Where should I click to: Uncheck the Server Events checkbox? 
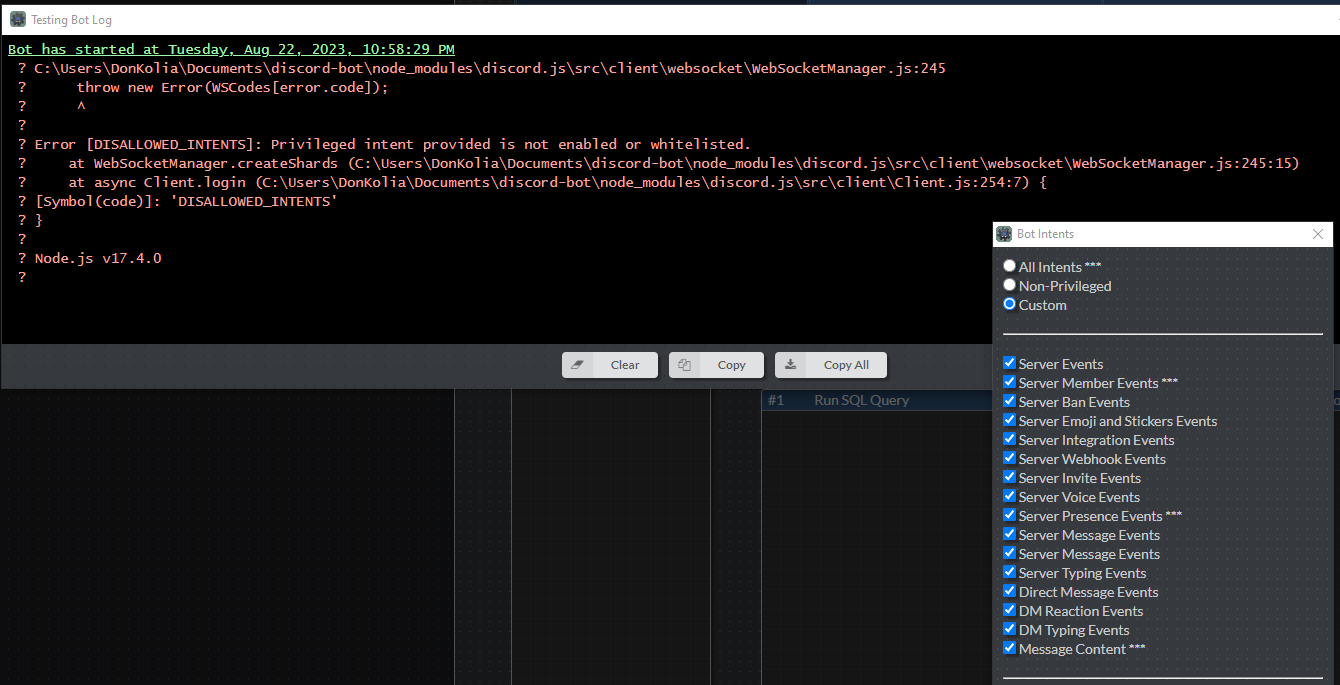(1009, 362)
